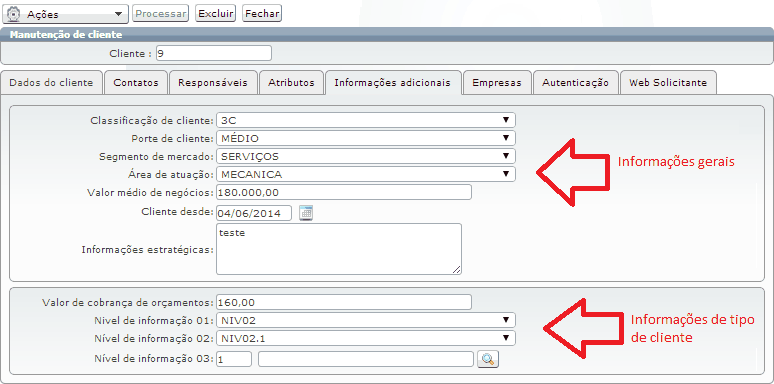The height and width of the screenshot is (384, 774).
Task: Expand Nível de informação 02 dropdown
Action: 366,338
